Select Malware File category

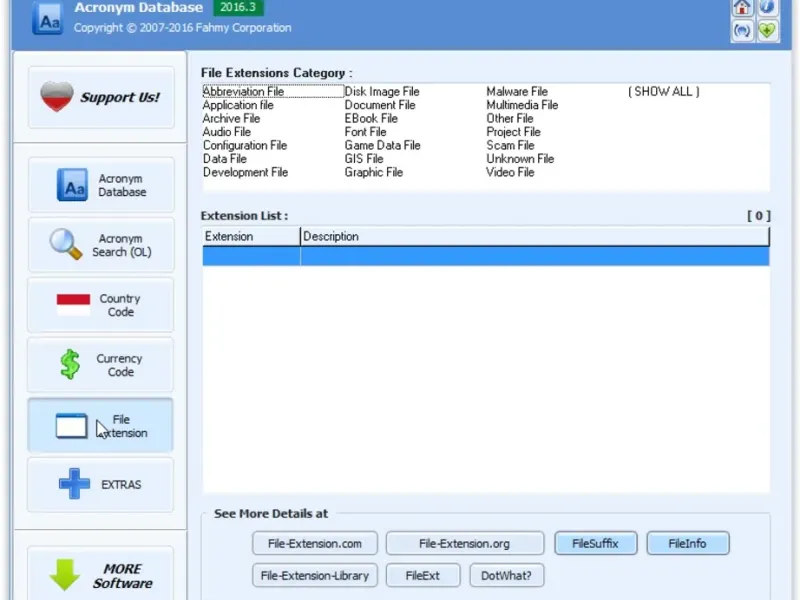(517, 91)
